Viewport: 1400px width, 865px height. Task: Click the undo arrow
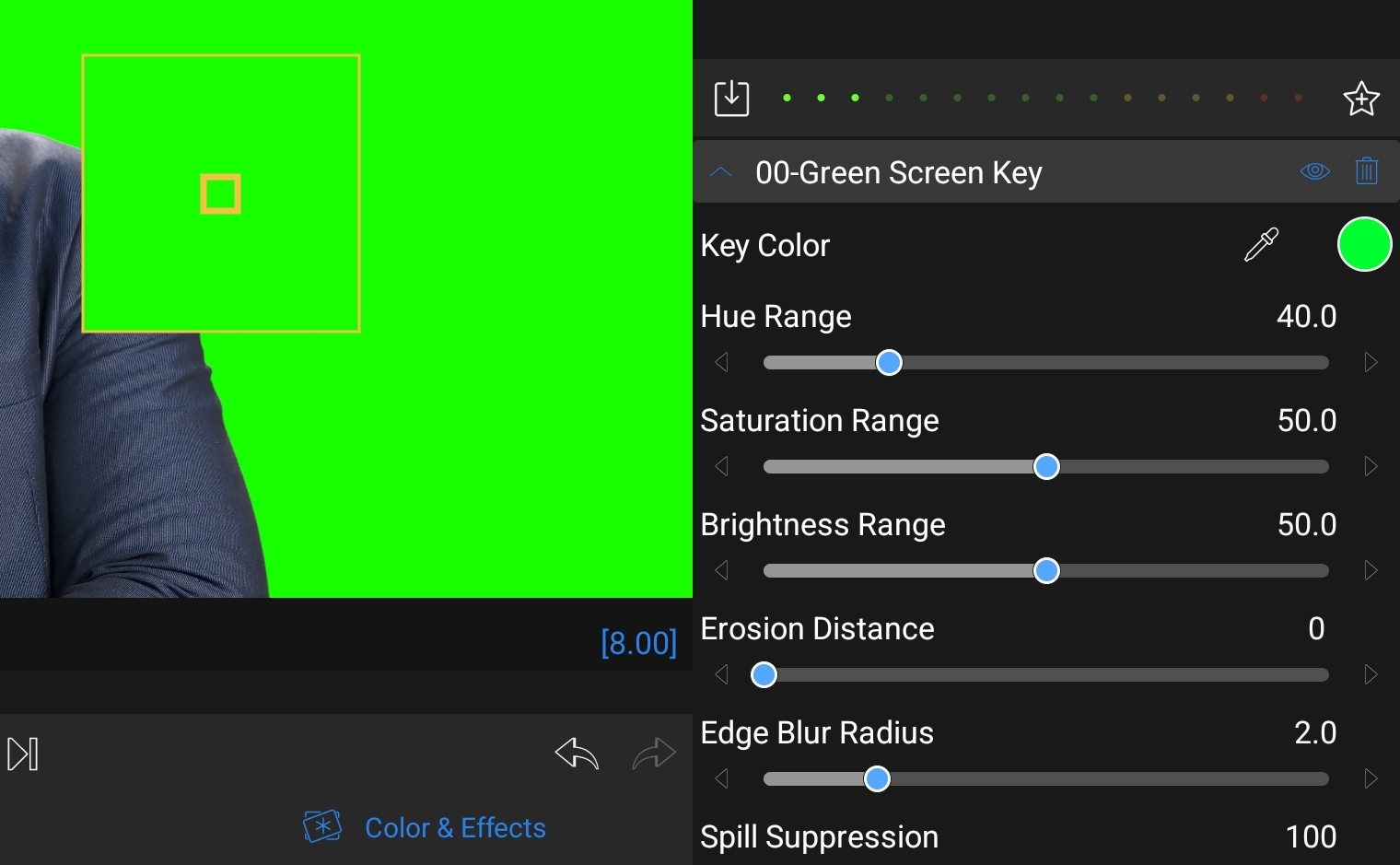pos(577,754)
